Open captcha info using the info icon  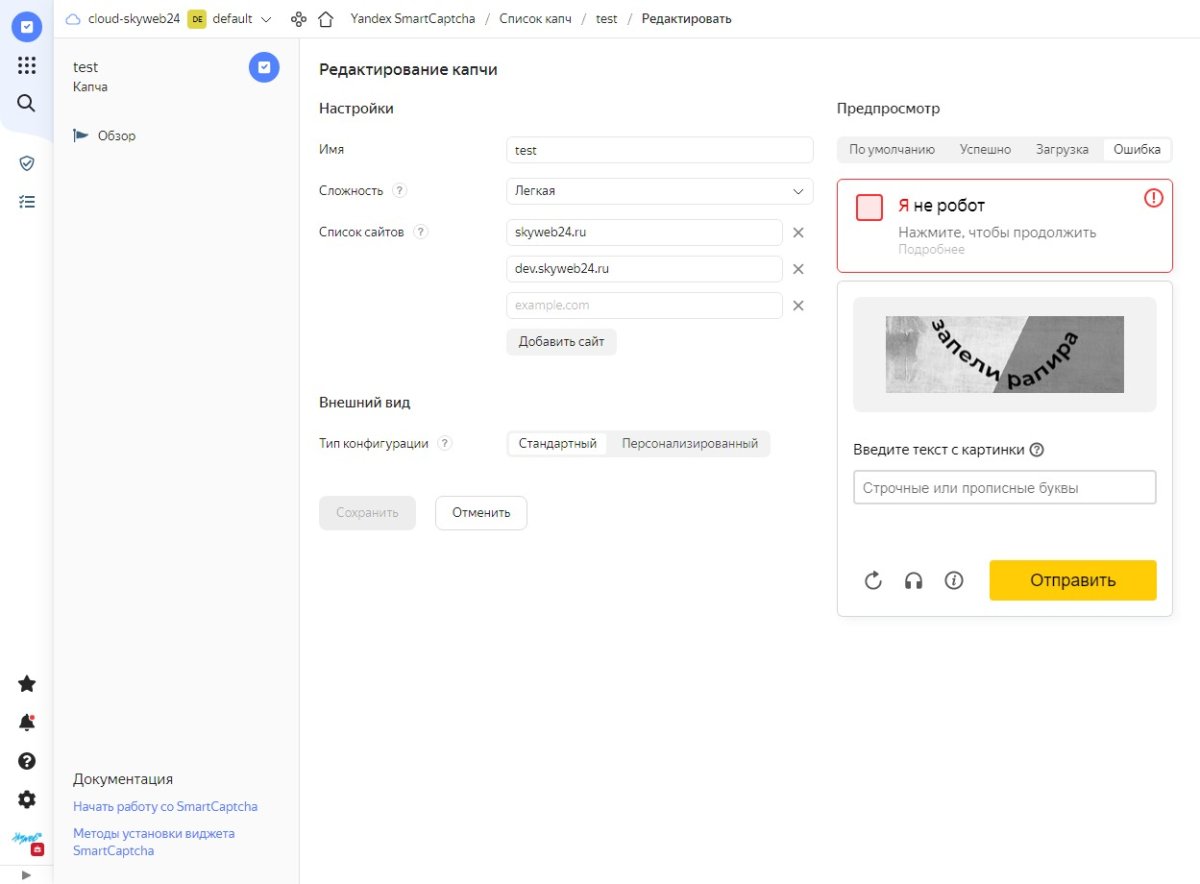pos(953,580)
